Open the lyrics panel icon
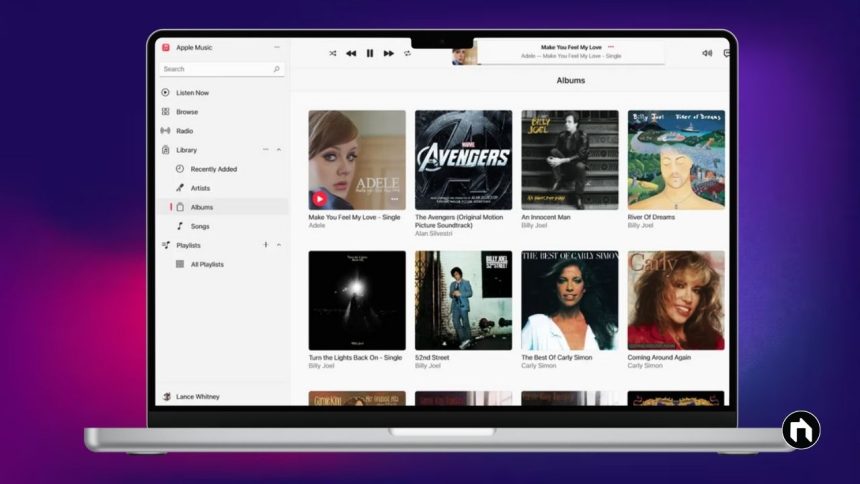The height and width of the screenshot is (484, 860). (x=727, y=53)
